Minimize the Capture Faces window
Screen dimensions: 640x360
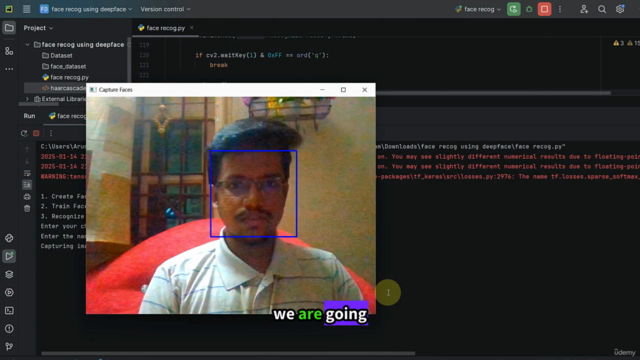[x=322, y=89]
